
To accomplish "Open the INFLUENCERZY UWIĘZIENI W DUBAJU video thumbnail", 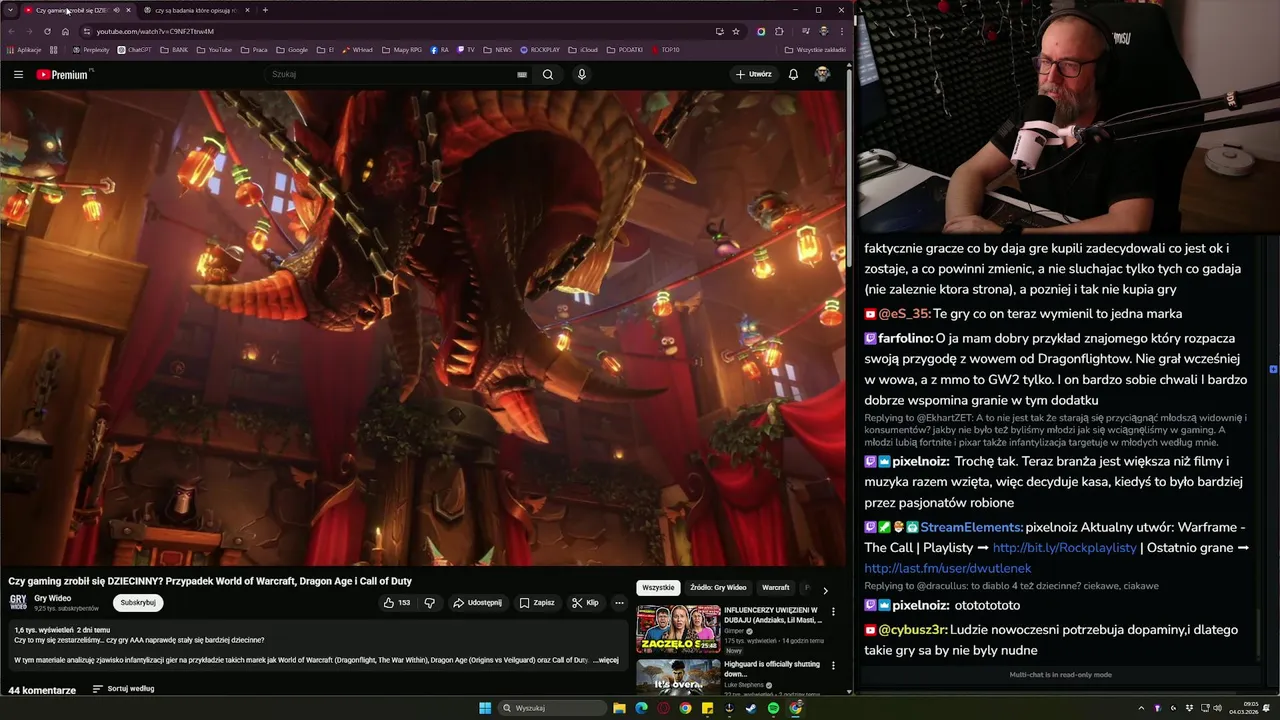I will click(678, 629).
